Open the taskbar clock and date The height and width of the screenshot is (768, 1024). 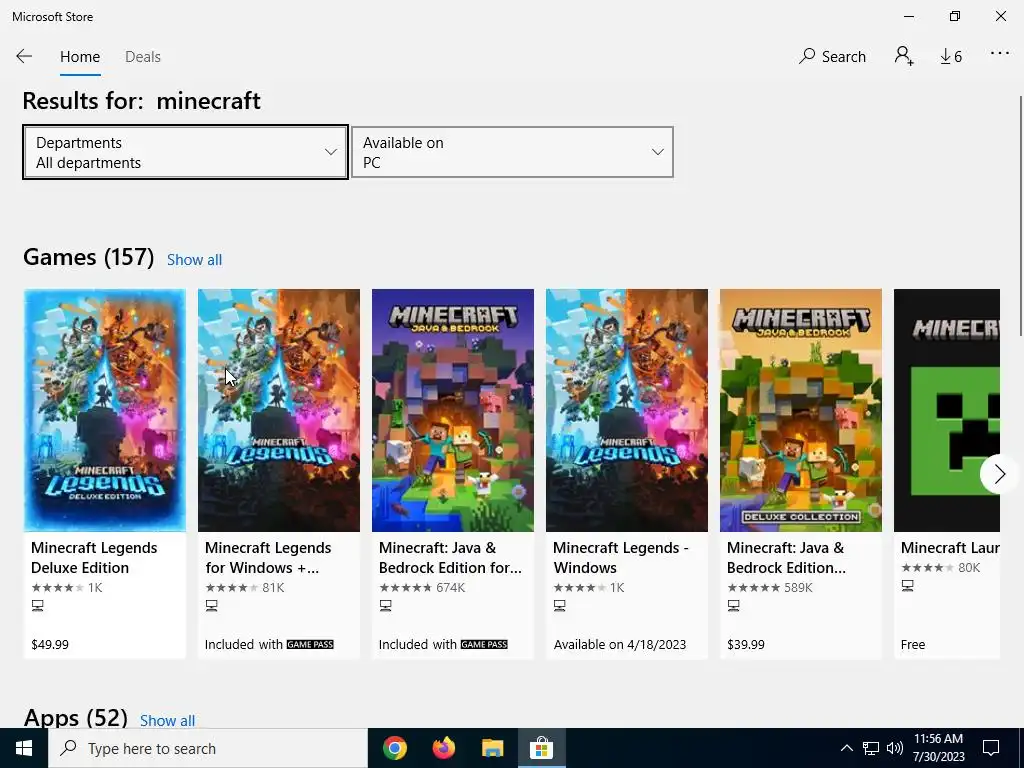pos(938,748)
